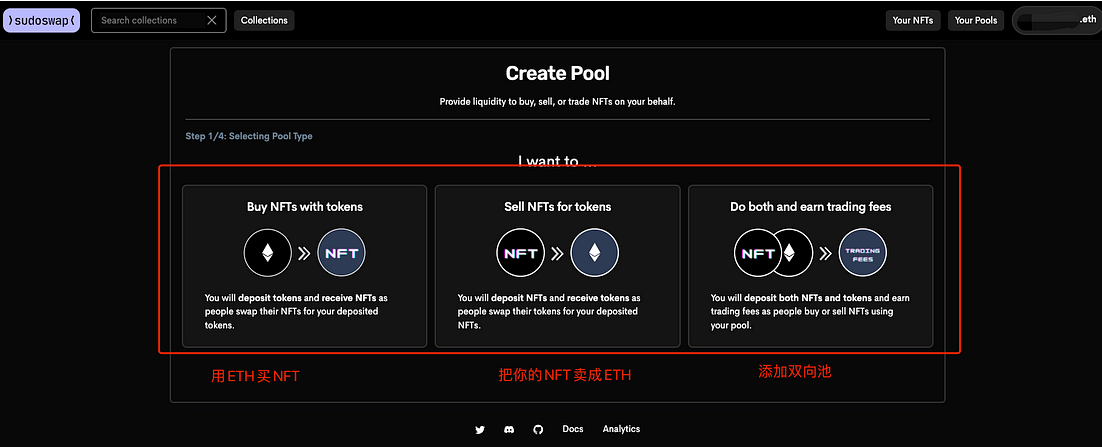The width and height of the screenshot is (1102, 447).
Task: Go to Your Pools
Action: [x=975, y=20]
